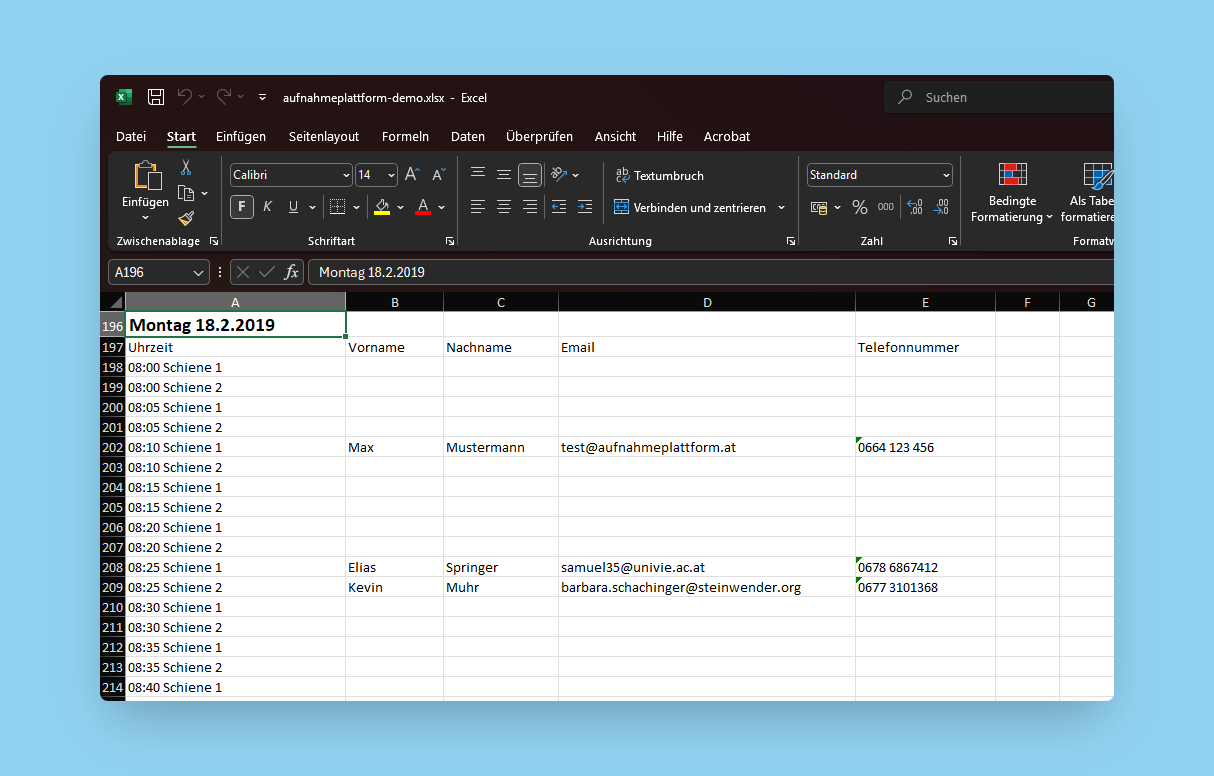Screen dimensions: 1214x776
Task: Open the Calibri font name dropdown
Action: pyautogui.click(x=346, y=175)
